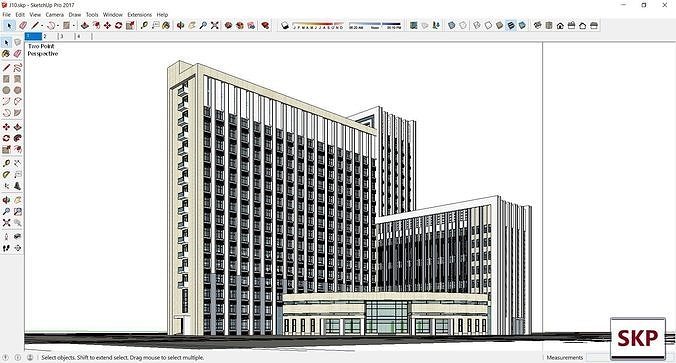This screenshot has height=363, width=676.
Task: Switch to Top view
Action: (x=548, y=25)
